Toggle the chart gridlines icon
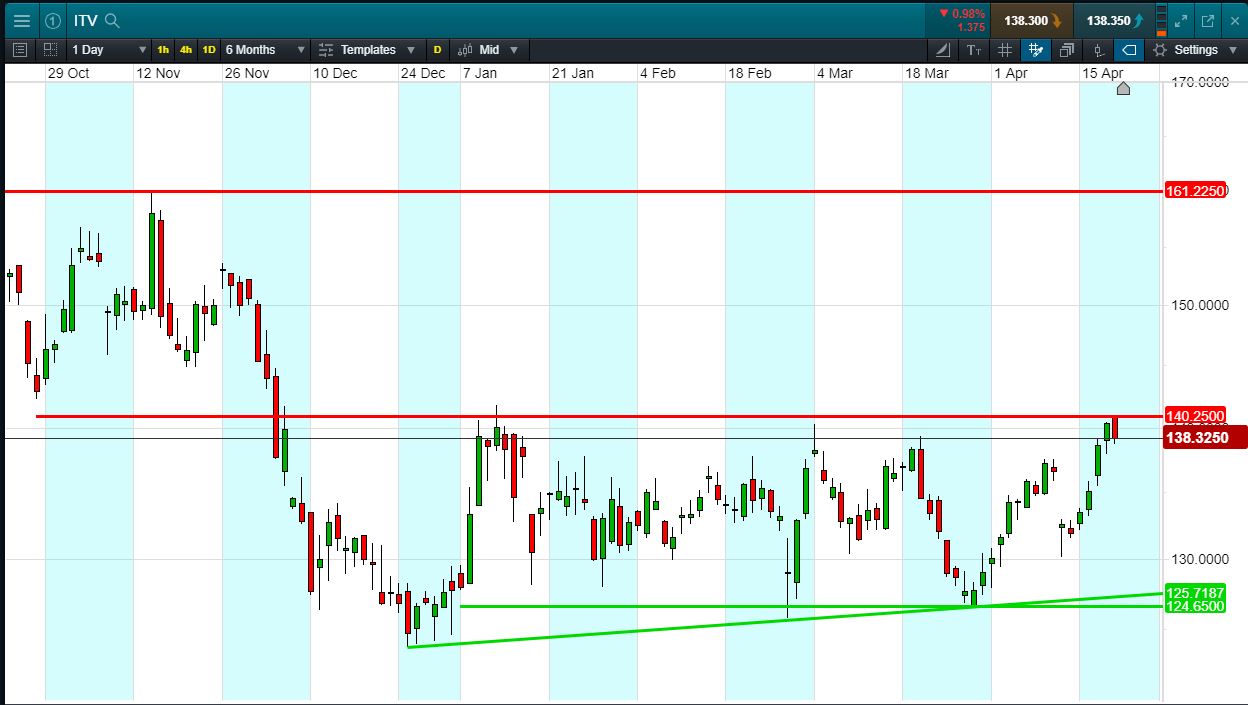 coord(1005,49)
